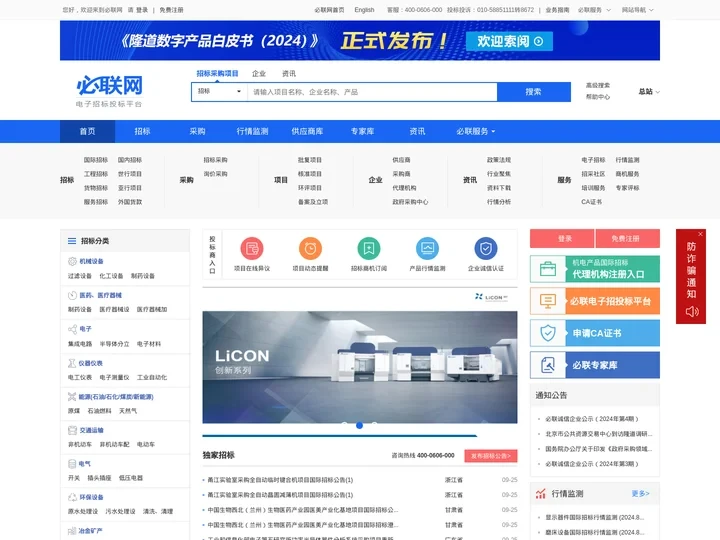This screenshot has width=720, height=540.
Task: Click the recycle icon next to 环保设备
Action: (x=72, y=497)
